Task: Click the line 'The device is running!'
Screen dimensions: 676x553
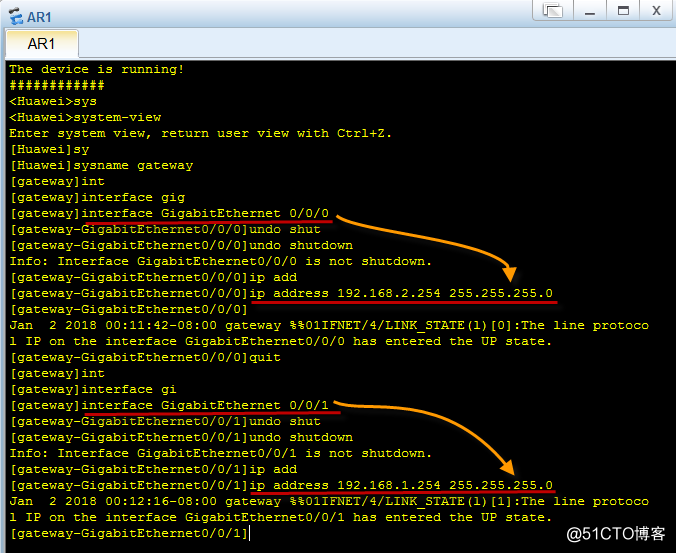Action: point(97,69)
